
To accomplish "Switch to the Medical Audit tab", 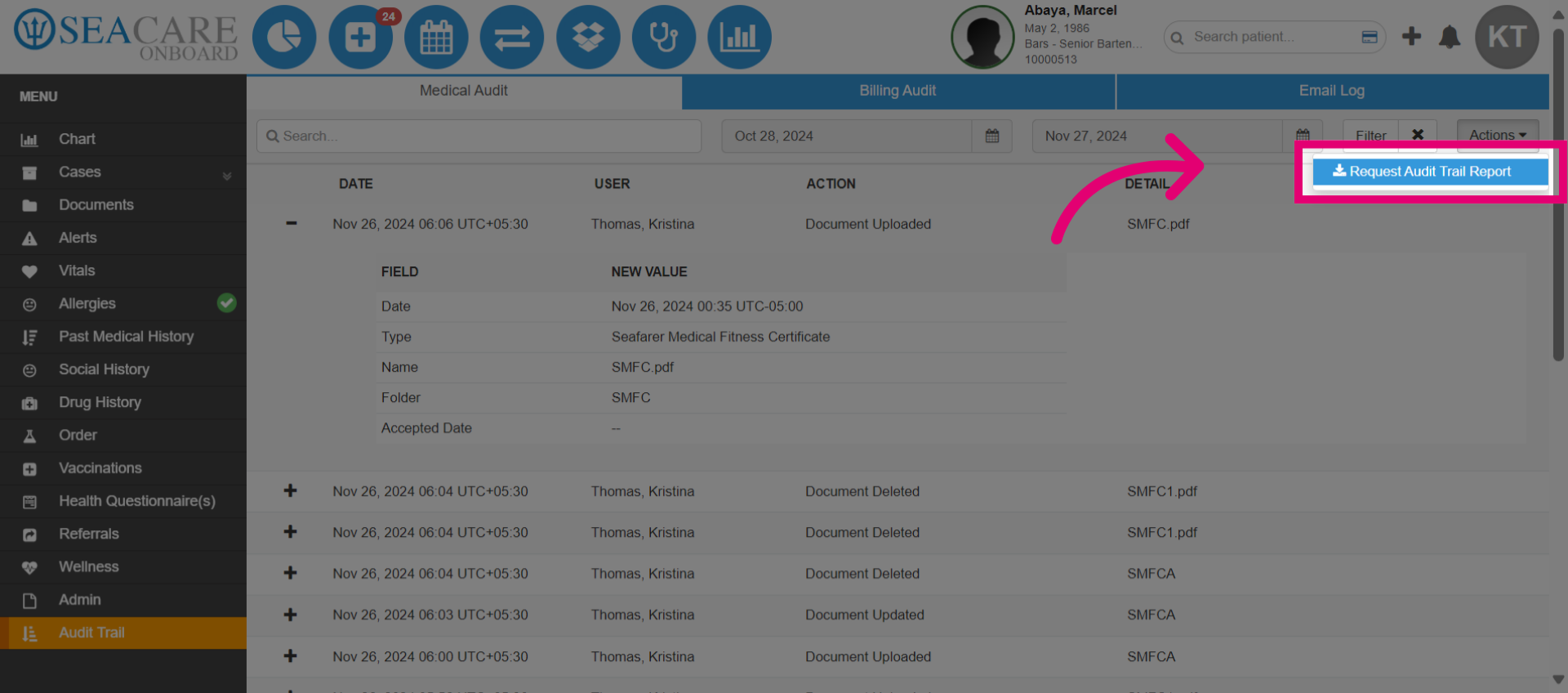I will 464,91.
